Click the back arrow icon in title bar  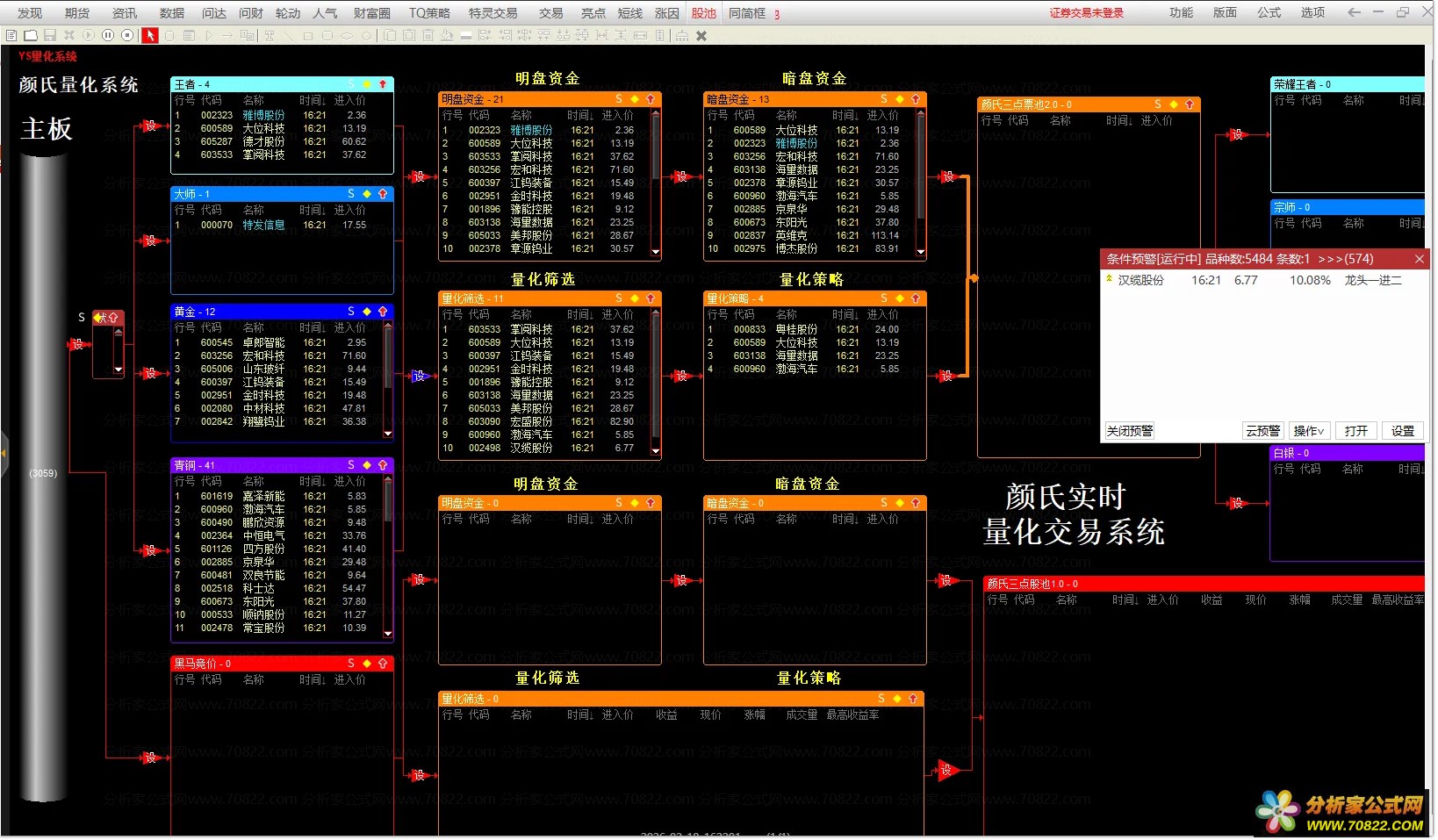click(1354, 12)
